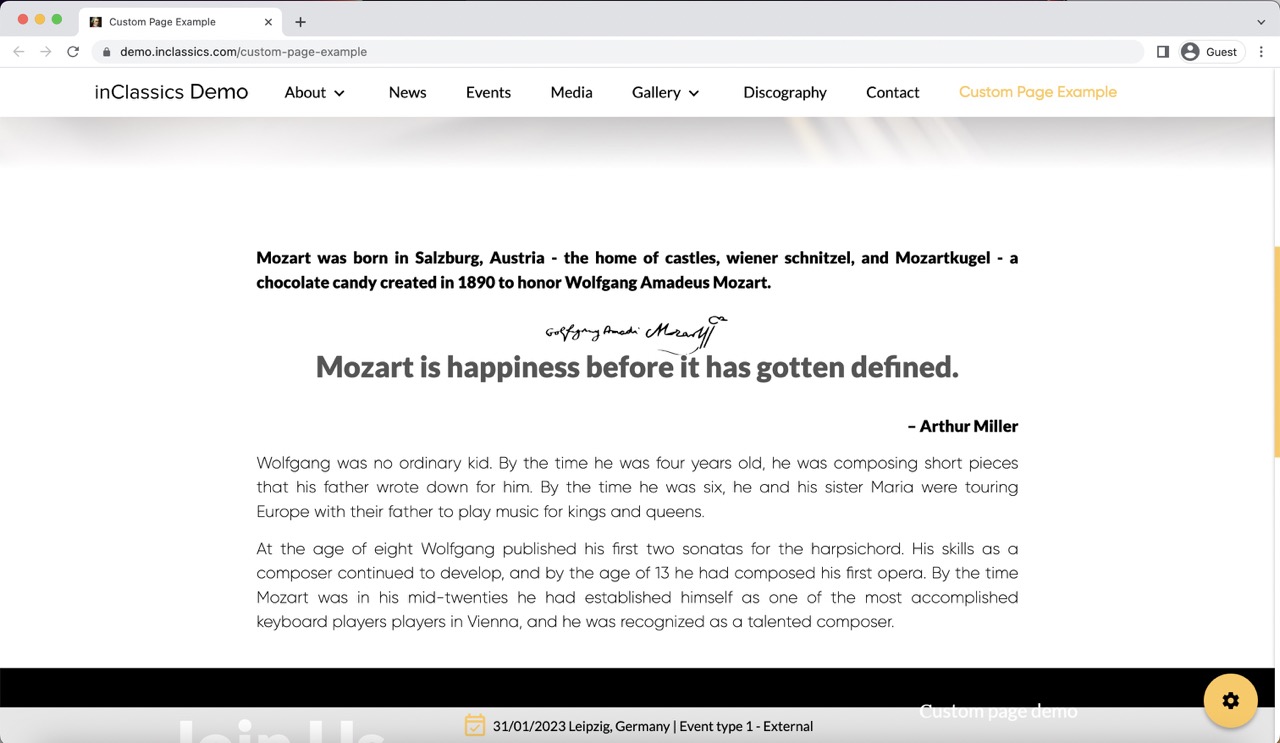This screenshot has width=1280, height=743.
Task: Reload the page with the refresh icon
Action: click(x=73, y=52)
